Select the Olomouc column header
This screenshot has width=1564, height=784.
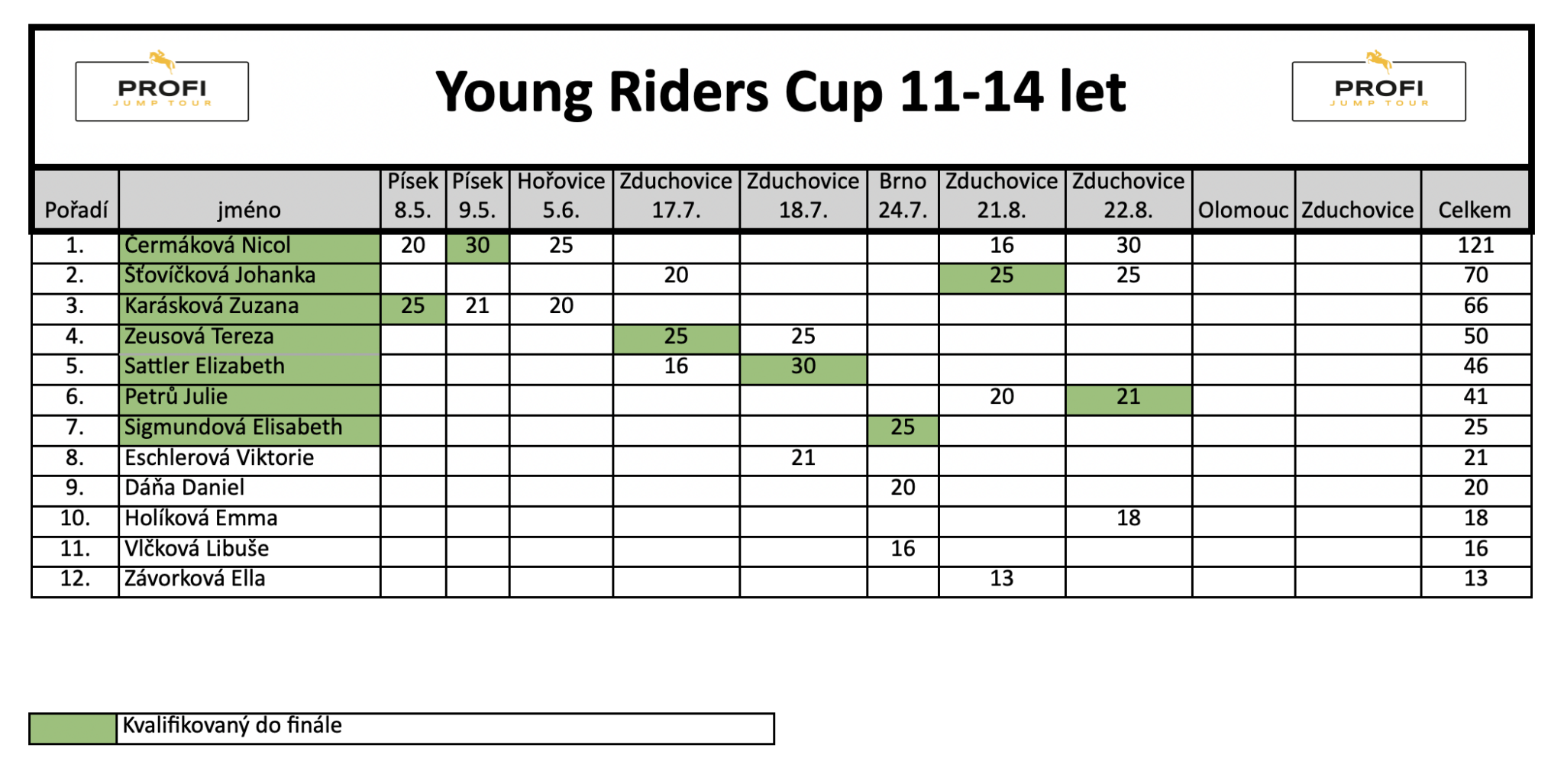(x=1243, y=199)
